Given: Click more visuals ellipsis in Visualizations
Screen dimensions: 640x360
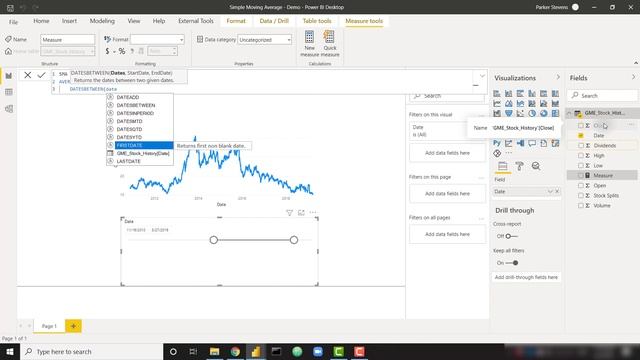Looking at the screenshot, I should point(509,153).
